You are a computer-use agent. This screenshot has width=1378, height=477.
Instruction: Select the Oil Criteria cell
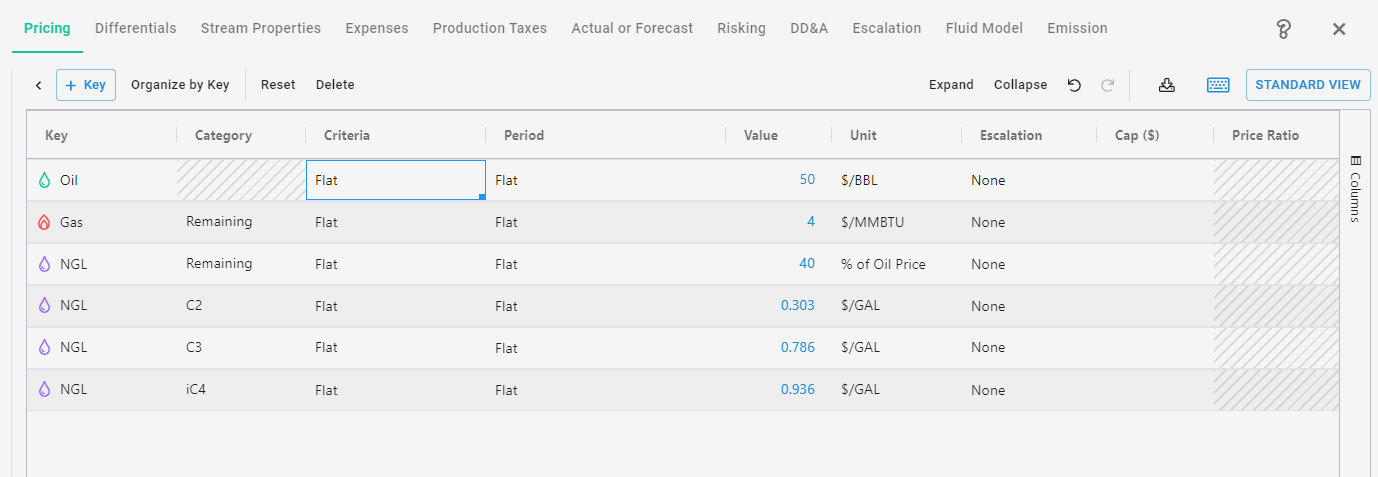click(x=395, y=181)
